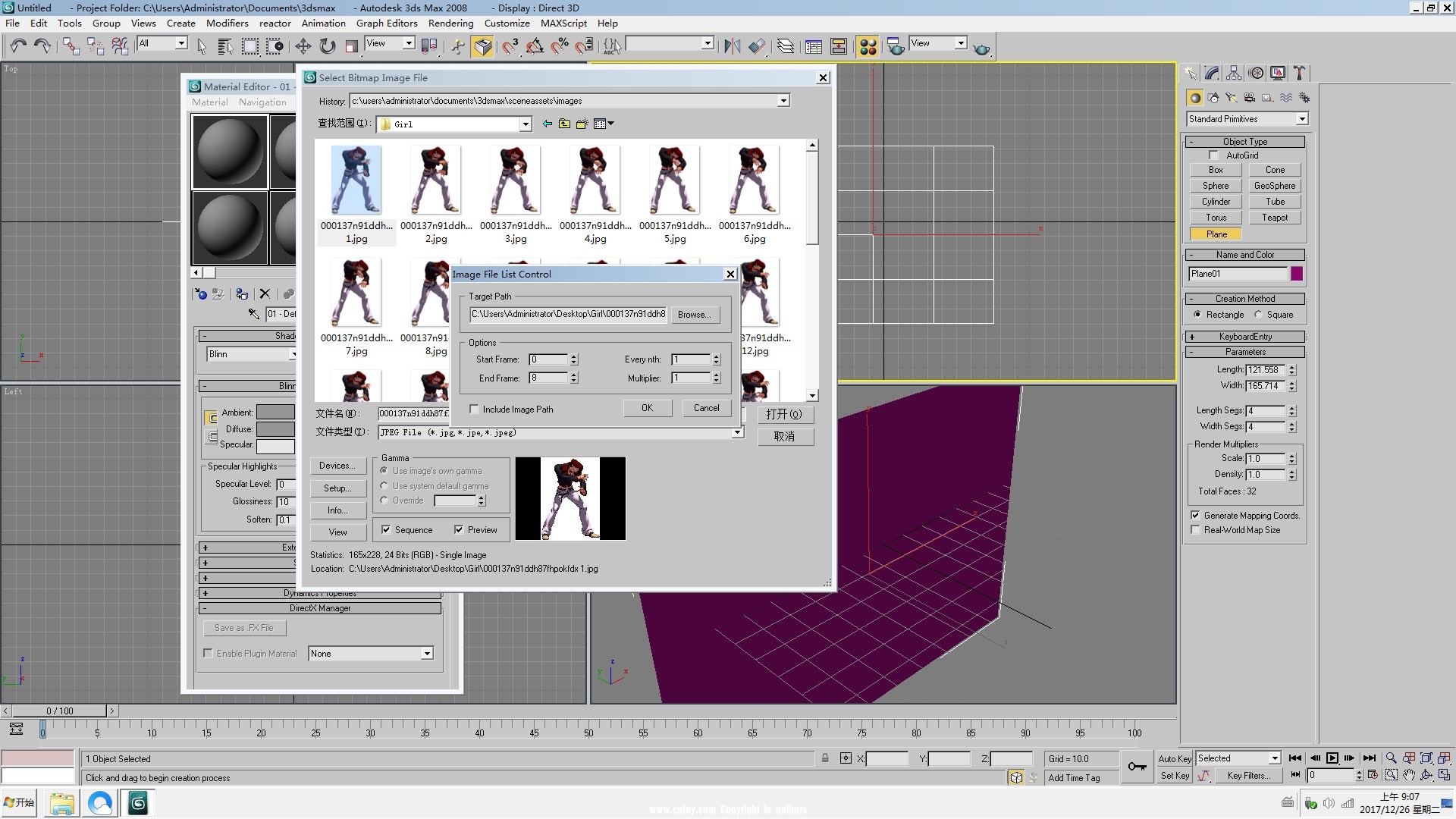
Task: Click the Set Keys key icon
Action: point(1137,767)
